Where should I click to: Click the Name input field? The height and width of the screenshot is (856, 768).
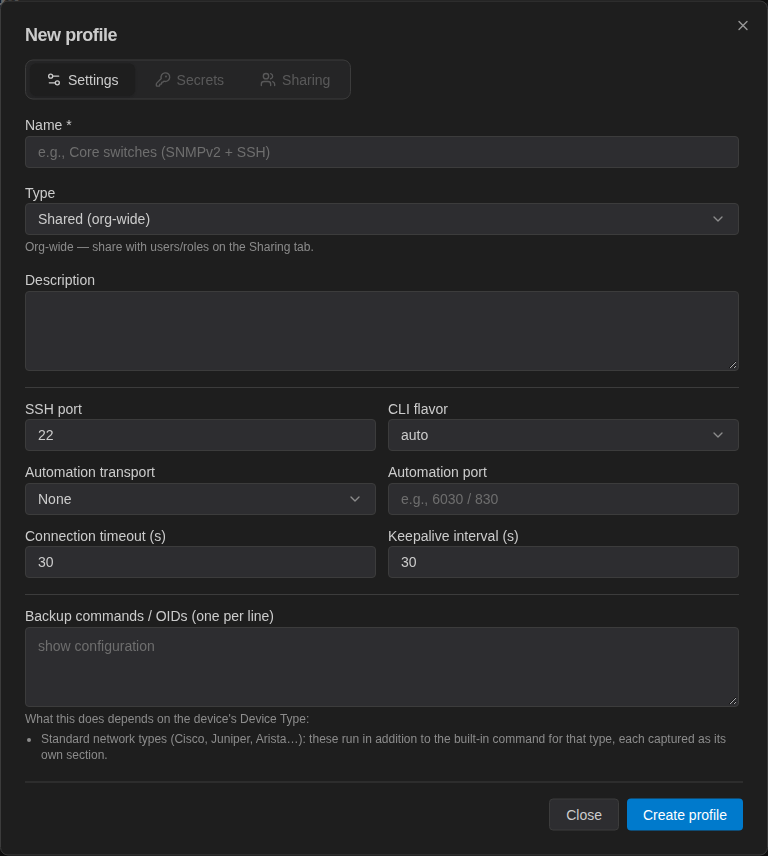coord(382,152)
